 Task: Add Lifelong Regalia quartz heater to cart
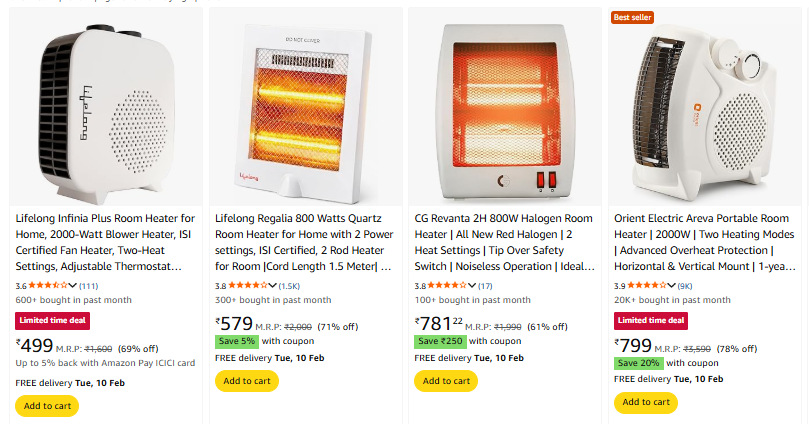(x=246, y=381)
